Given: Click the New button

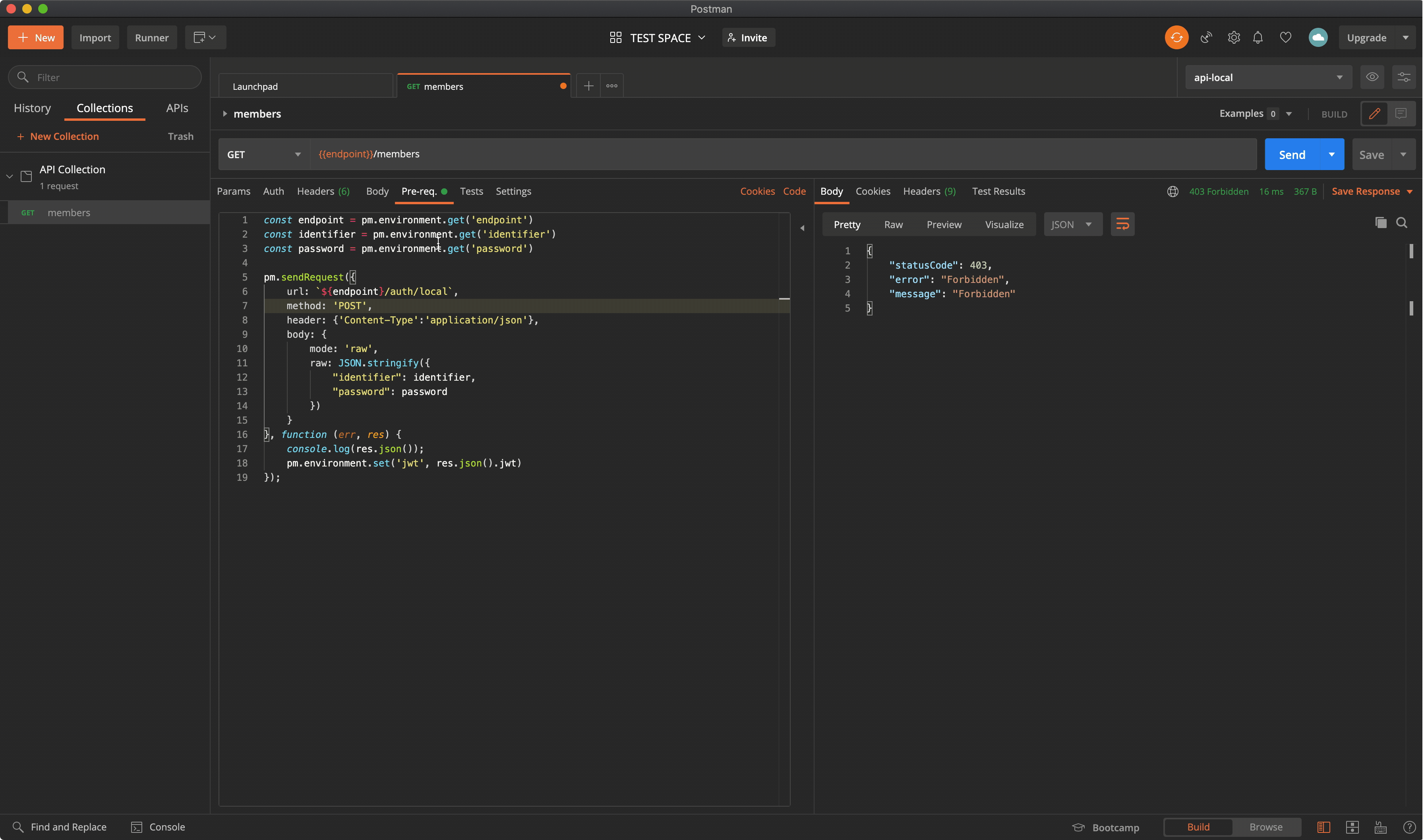Looking at the screenshot, I should [x=36, y=37].
